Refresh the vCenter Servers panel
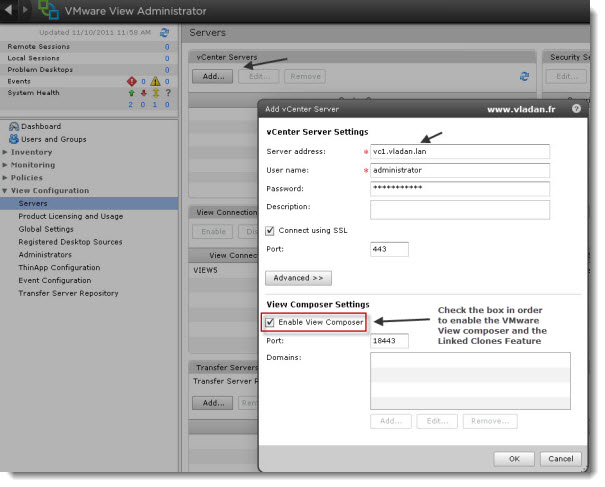Viewport: 605px width, 487px height. [x=524, y=76]
